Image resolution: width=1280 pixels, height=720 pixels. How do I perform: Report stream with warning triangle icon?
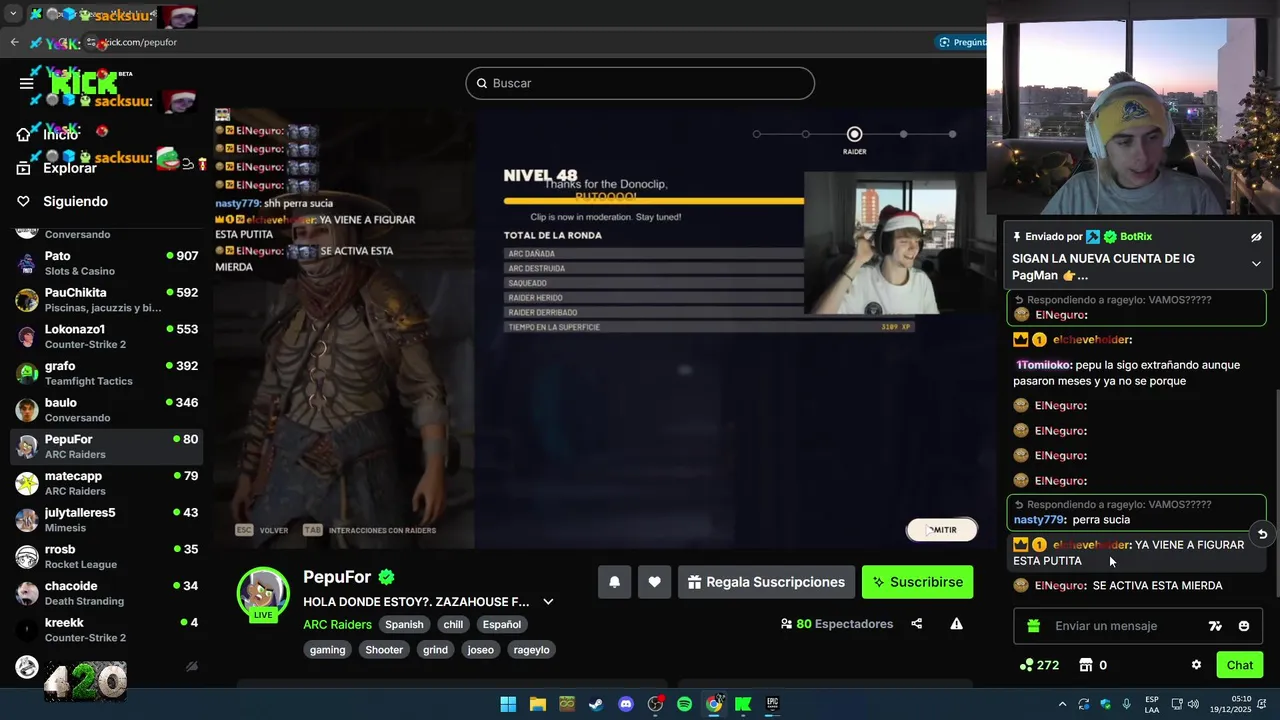(x=956, y=624)
